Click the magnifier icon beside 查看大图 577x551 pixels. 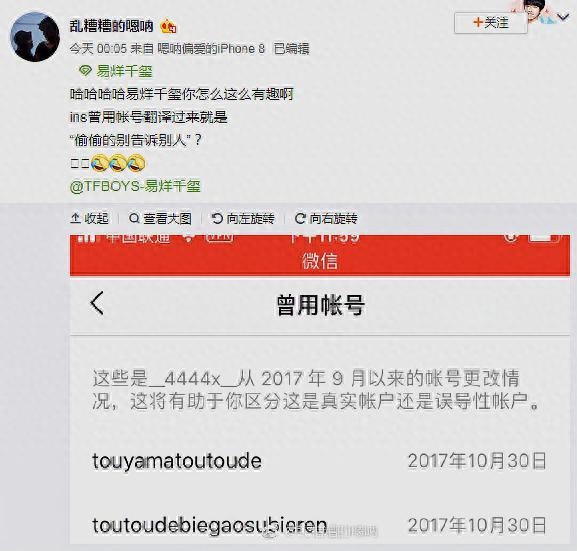click(134, 219)
